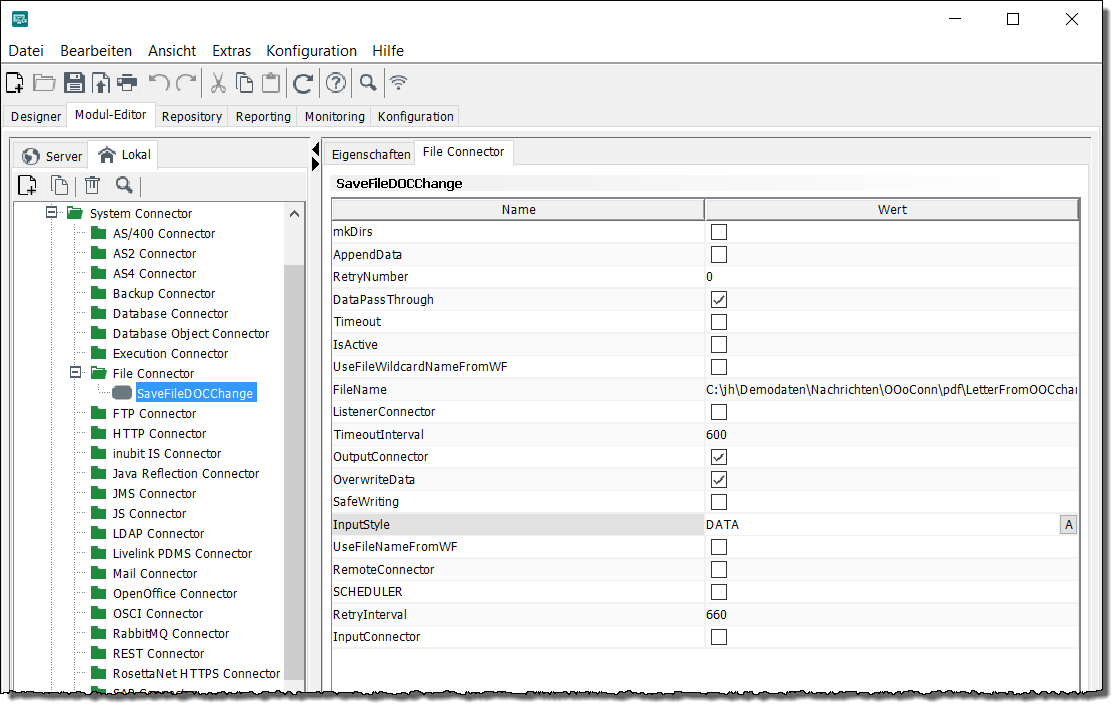Click the wireless connection status icon
Screen dimensions: 1118x710
pos(399,83)
